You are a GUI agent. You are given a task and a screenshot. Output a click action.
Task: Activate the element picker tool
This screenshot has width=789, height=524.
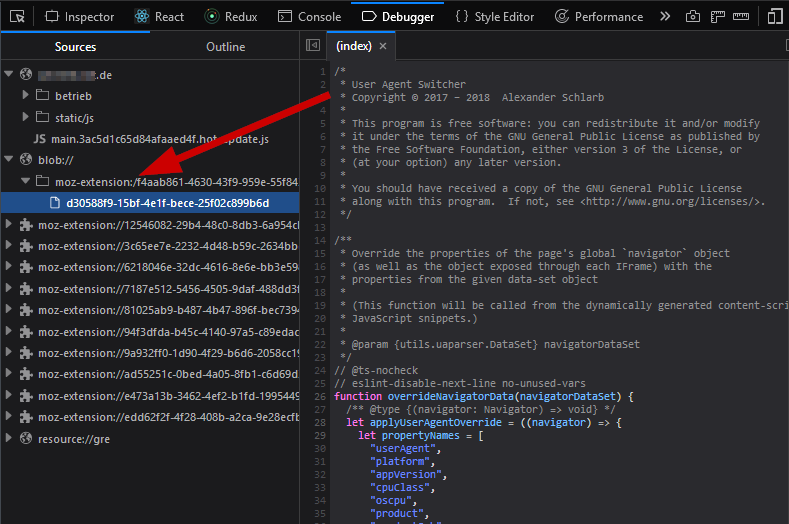(x=17, y=17)
